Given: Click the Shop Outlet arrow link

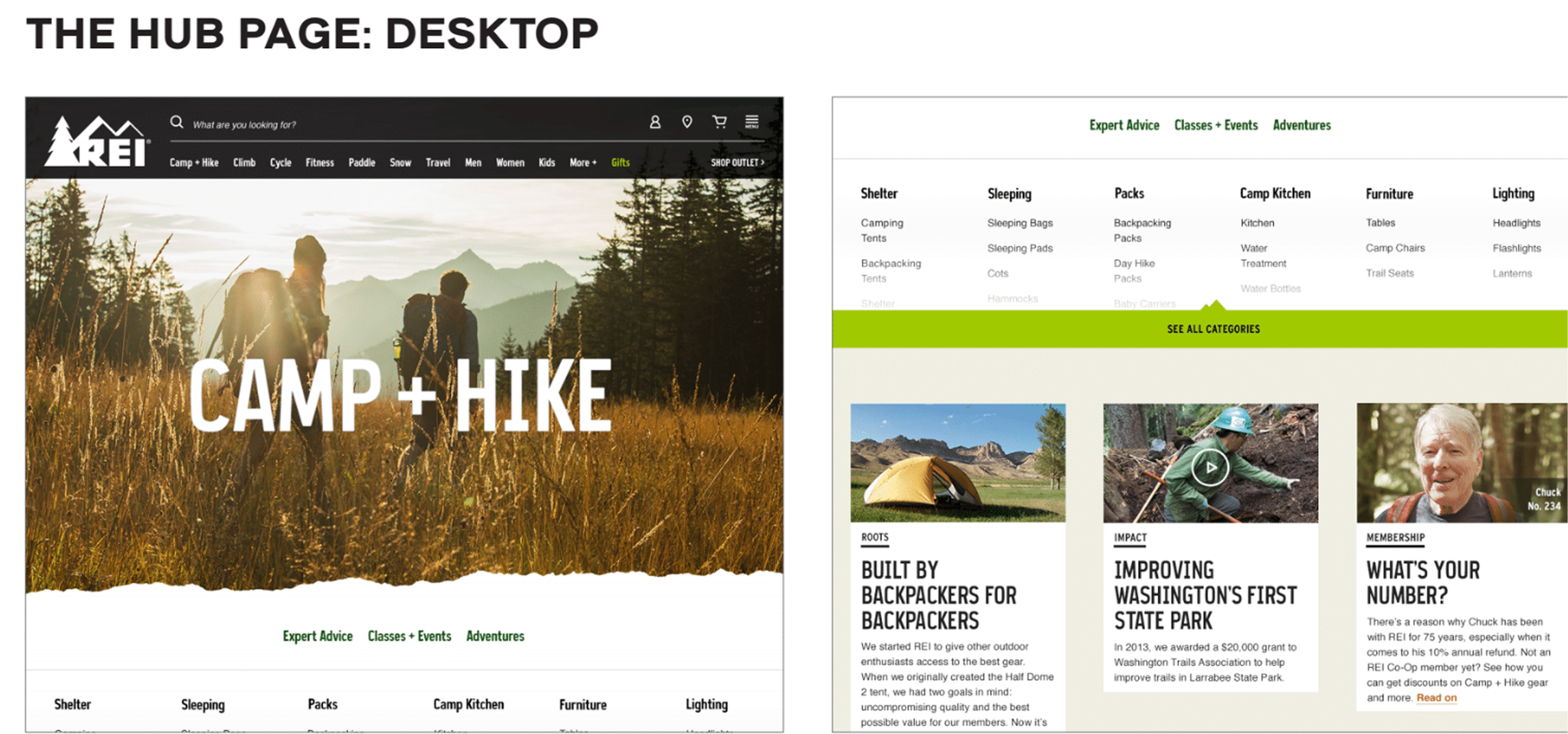Looking at the screenshot, I should coord(737,162).
